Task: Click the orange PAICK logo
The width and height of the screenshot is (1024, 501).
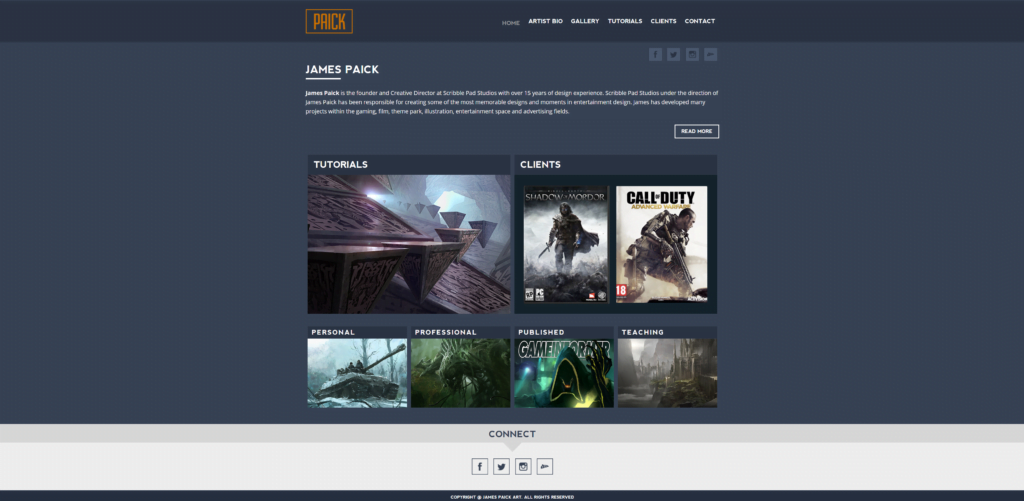Action: coord(329,21)
